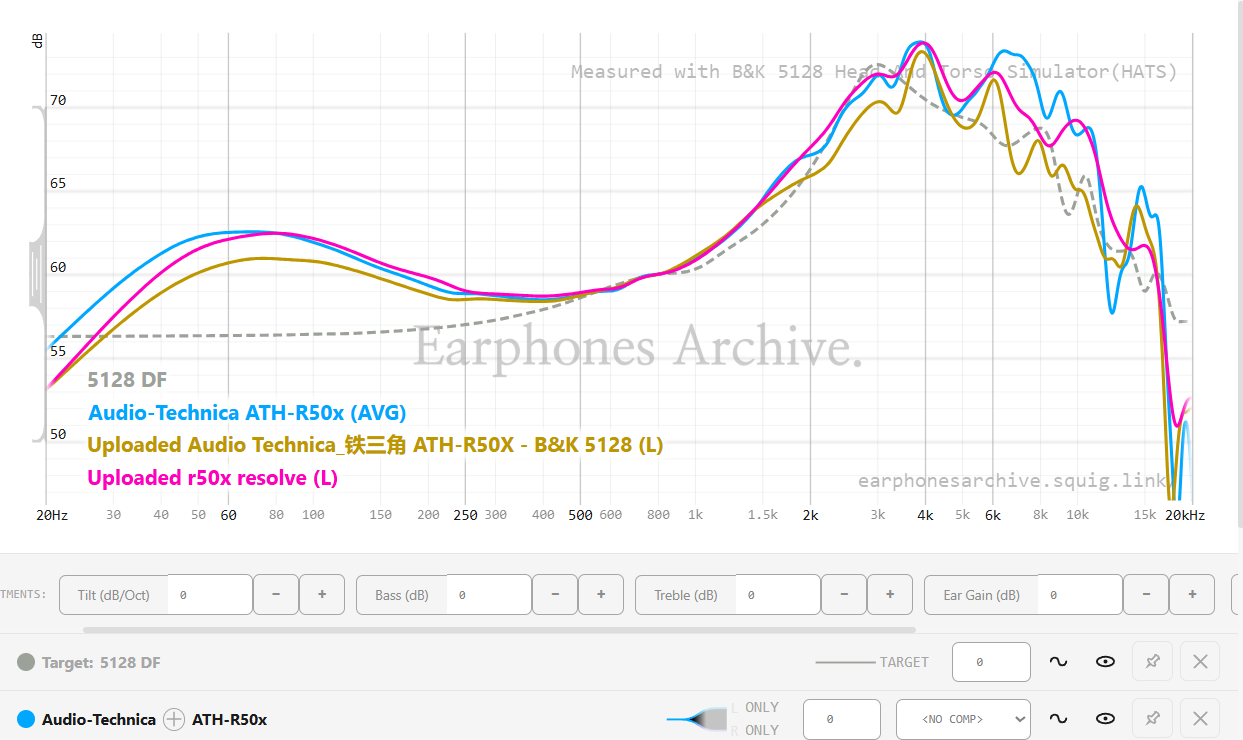Select "Target: 5128 DF" row label
This screenshot has width=1243, height=740.
coord(101,662)
